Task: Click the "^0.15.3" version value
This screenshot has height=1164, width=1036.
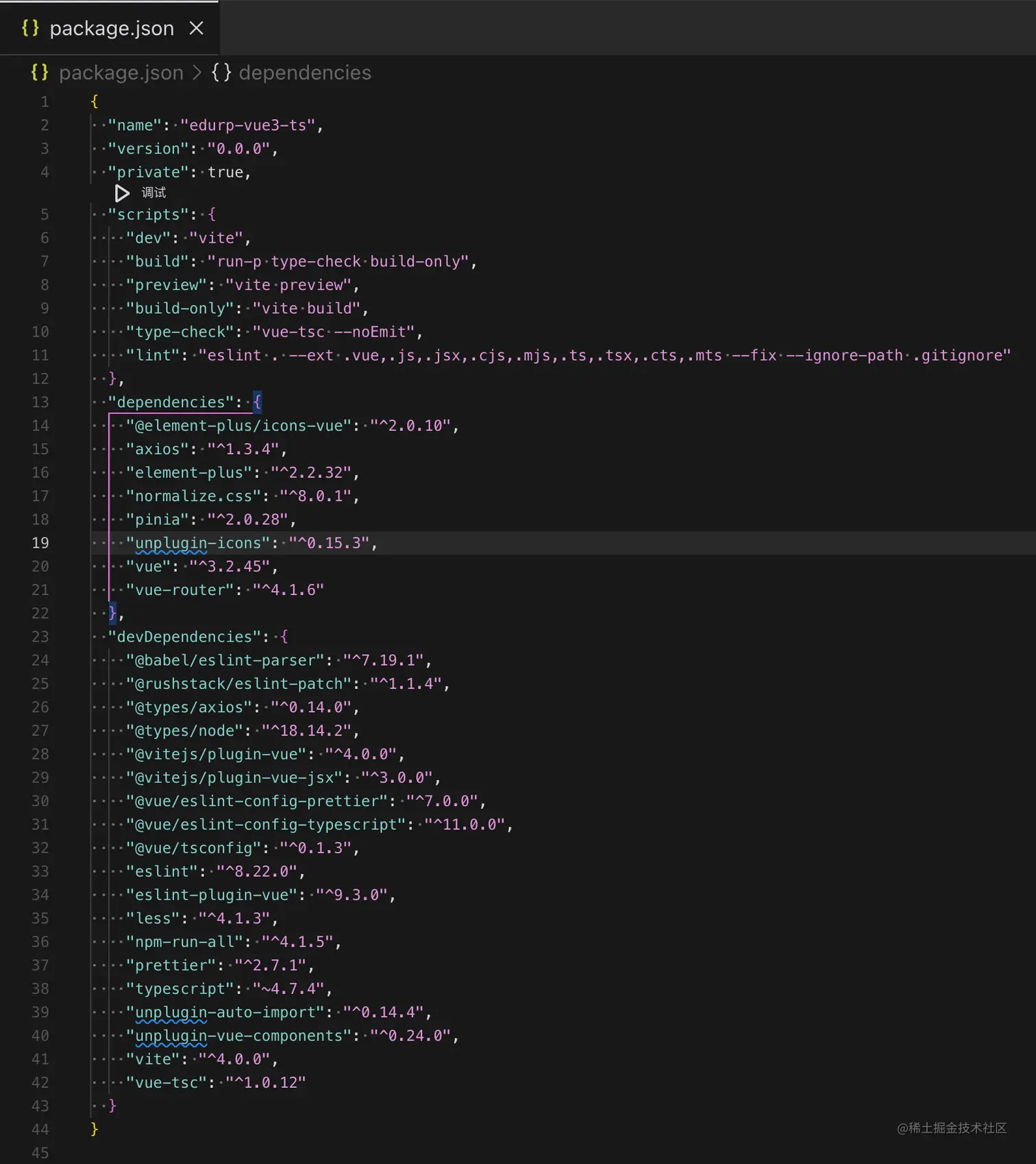Action: point(329,543)
